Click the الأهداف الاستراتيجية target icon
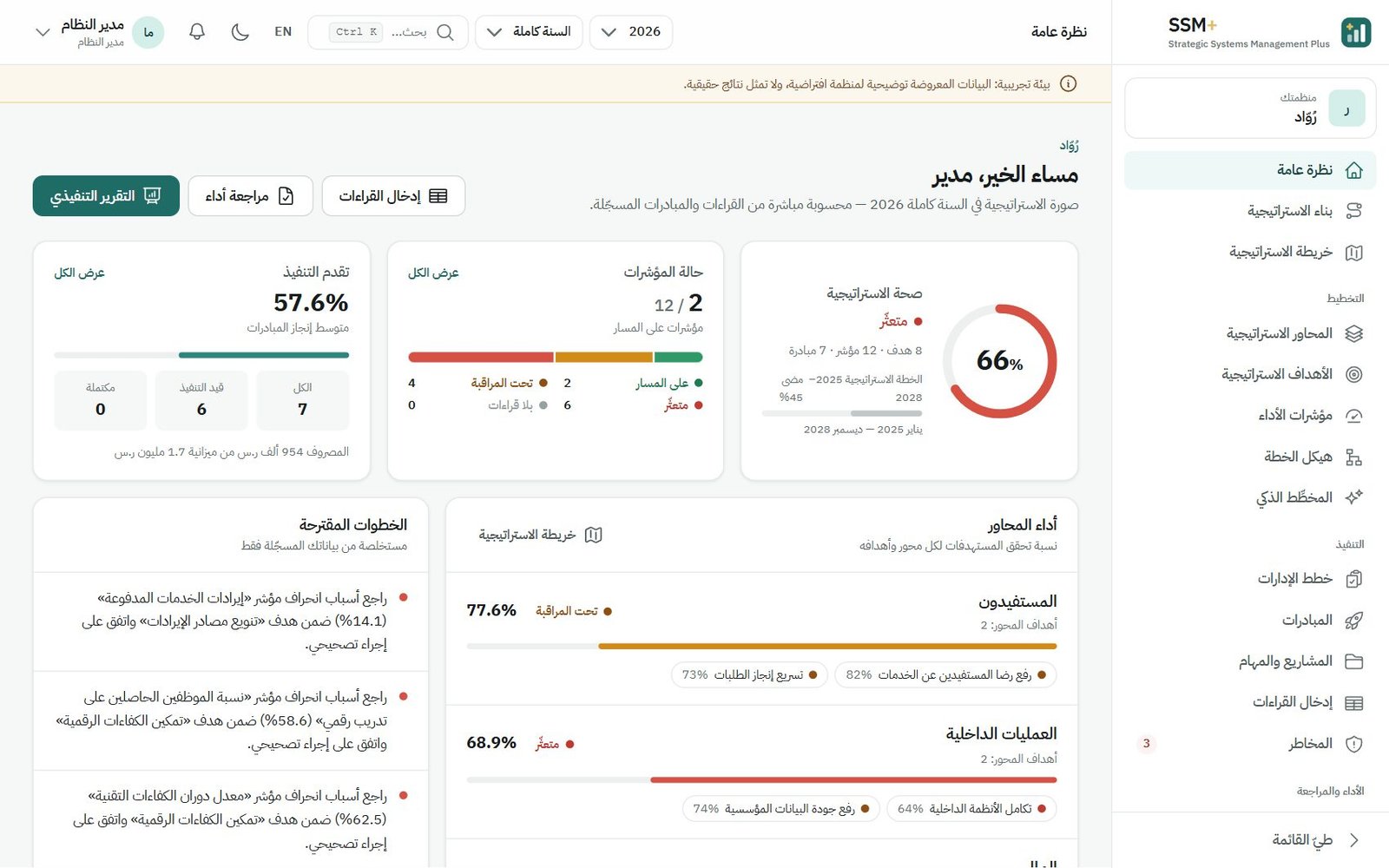The height and width of the screenshot is (868, 1389). coord(1353,374)
